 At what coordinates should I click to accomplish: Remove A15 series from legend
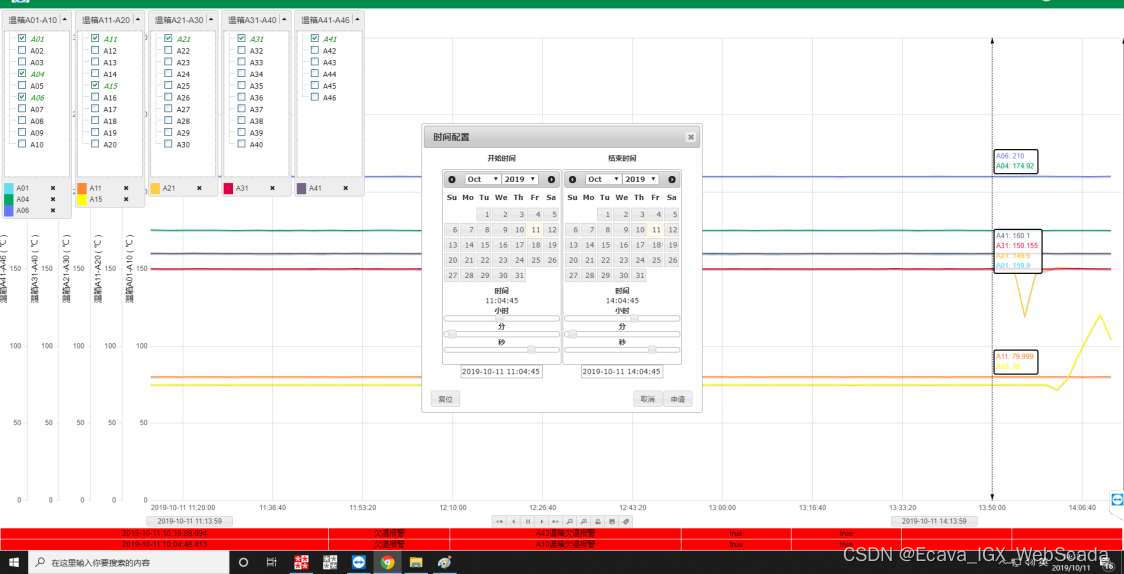(126, 199)
